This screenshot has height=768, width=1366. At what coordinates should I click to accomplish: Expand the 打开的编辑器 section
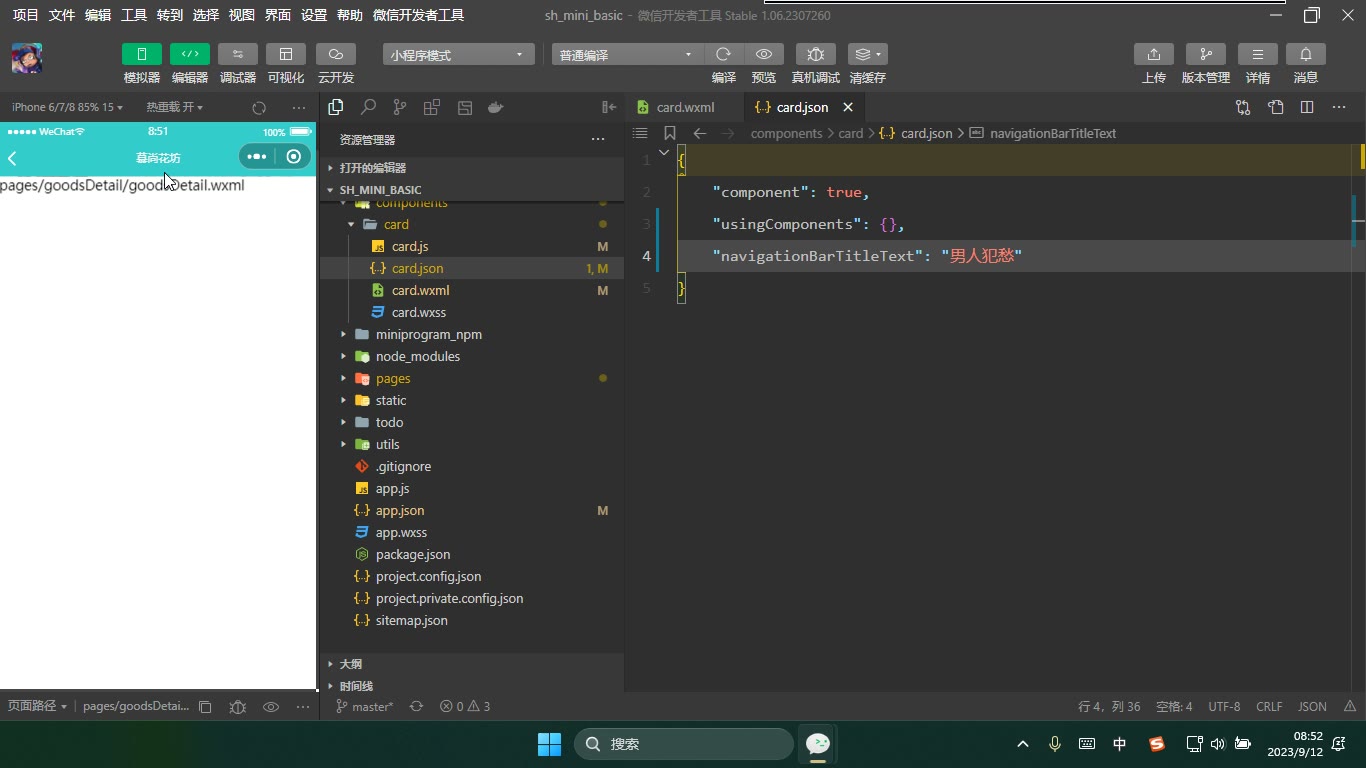pos(471,168)
